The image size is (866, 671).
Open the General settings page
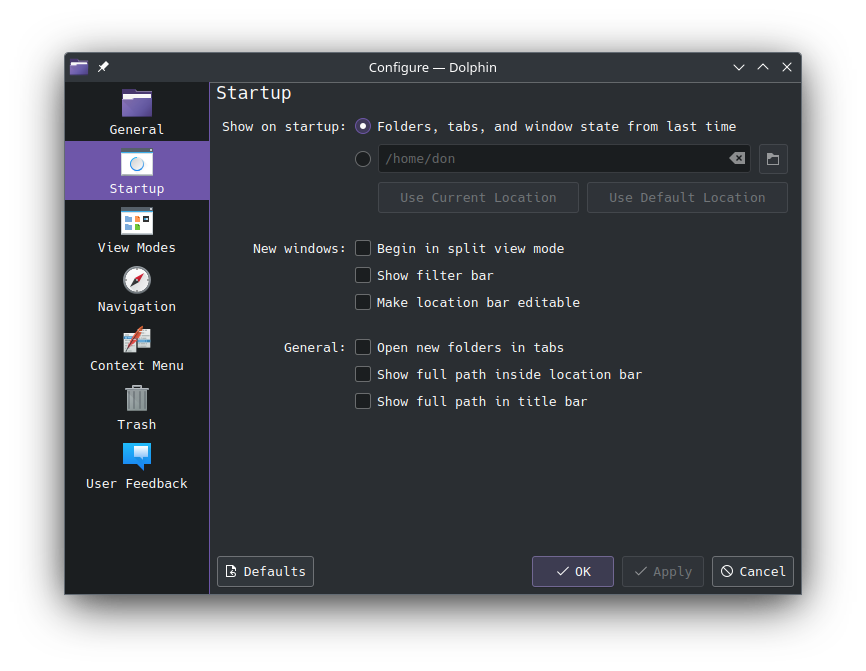coord(136,112)
